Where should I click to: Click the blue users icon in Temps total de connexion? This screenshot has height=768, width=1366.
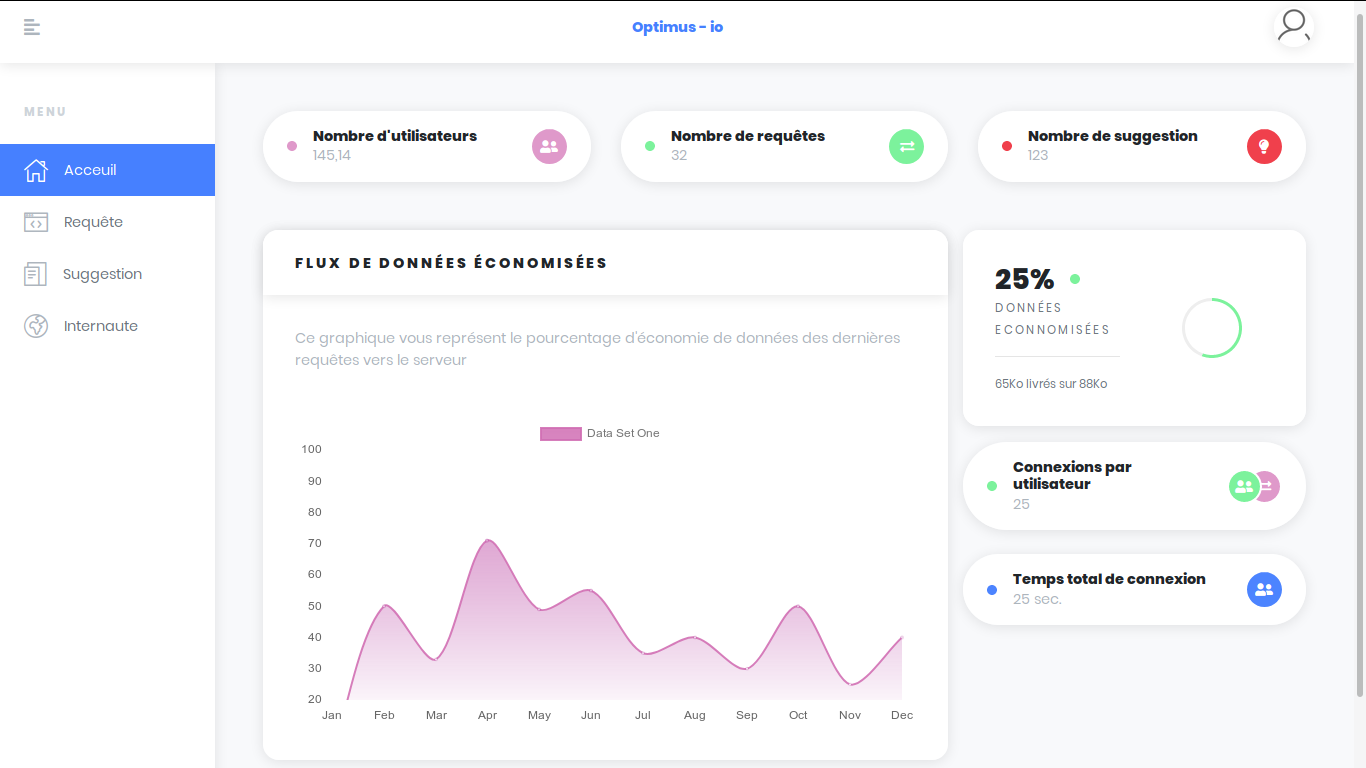tap(1264, 590)
